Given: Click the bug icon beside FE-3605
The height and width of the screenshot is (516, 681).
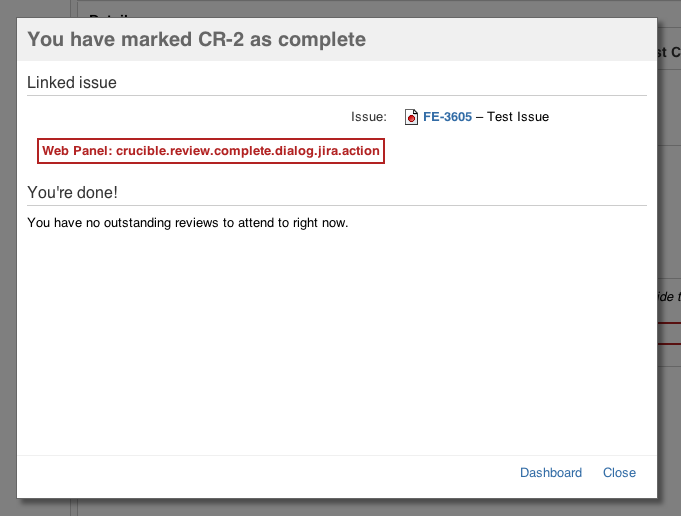Looking at the screenshot, I should click(411, 117).
